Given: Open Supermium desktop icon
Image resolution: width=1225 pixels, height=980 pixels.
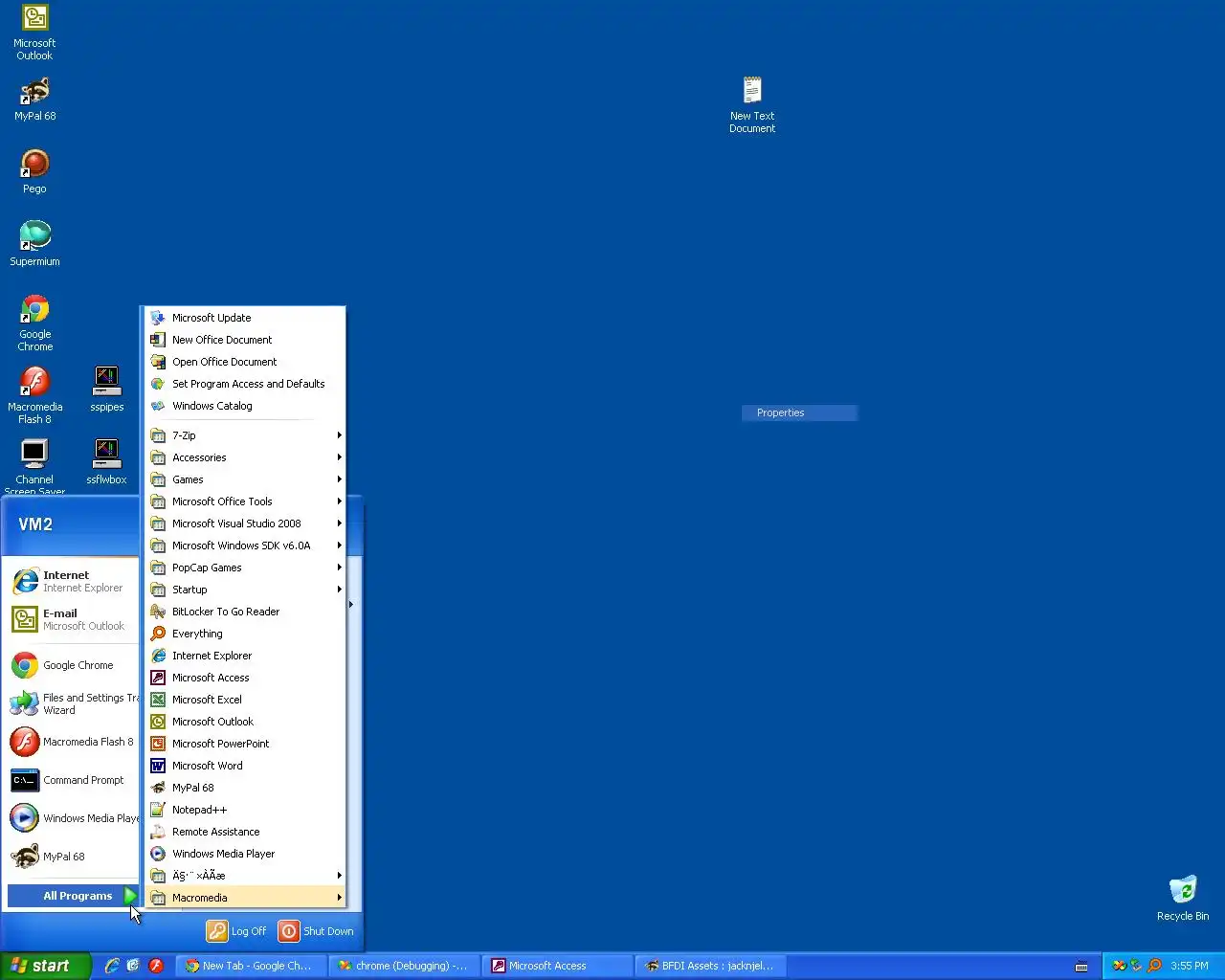Looking at the screenshot, I should tap(34, 244).
